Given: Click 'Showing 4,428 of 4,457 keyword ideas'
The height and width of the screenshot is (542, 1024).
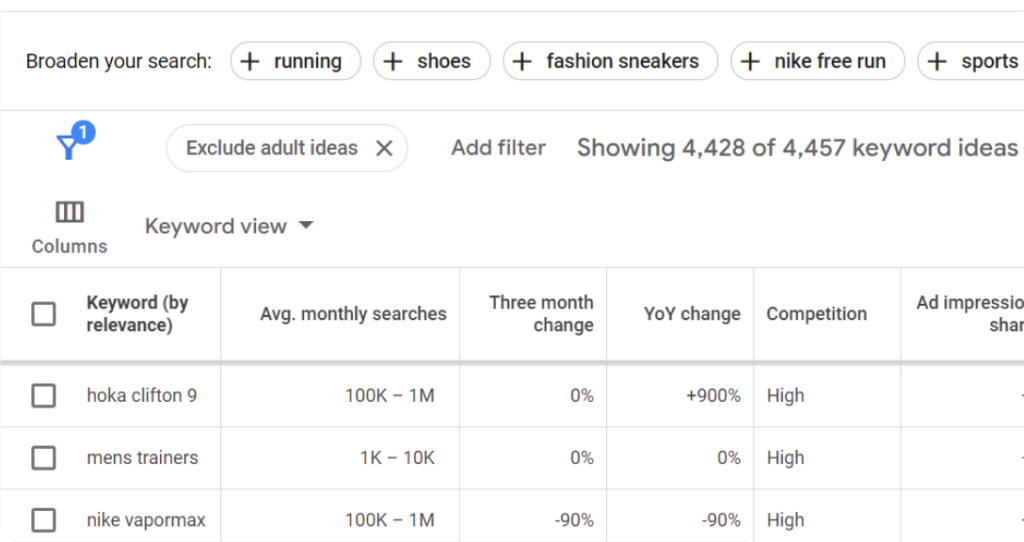Looking at the screenshot, I should click(797, 148).
